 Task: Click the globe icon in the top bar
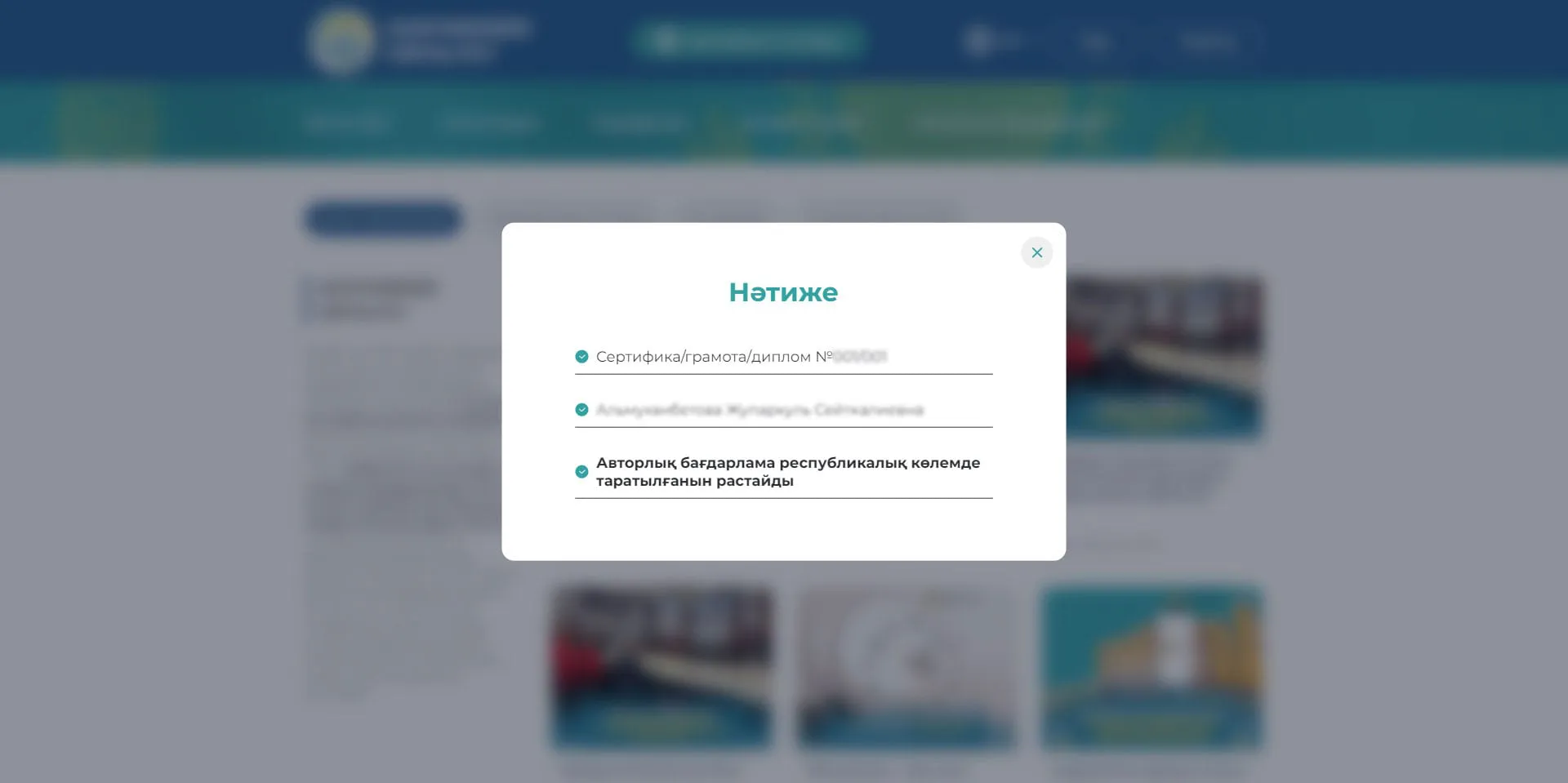[978, 40]
